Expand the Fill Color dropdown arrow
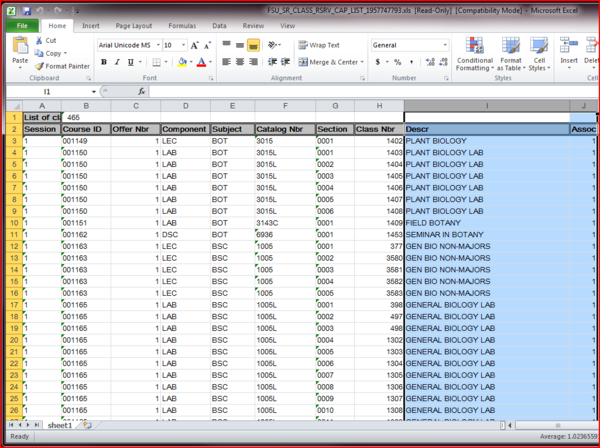Viewport: 600px width, 448px height. 191,62
